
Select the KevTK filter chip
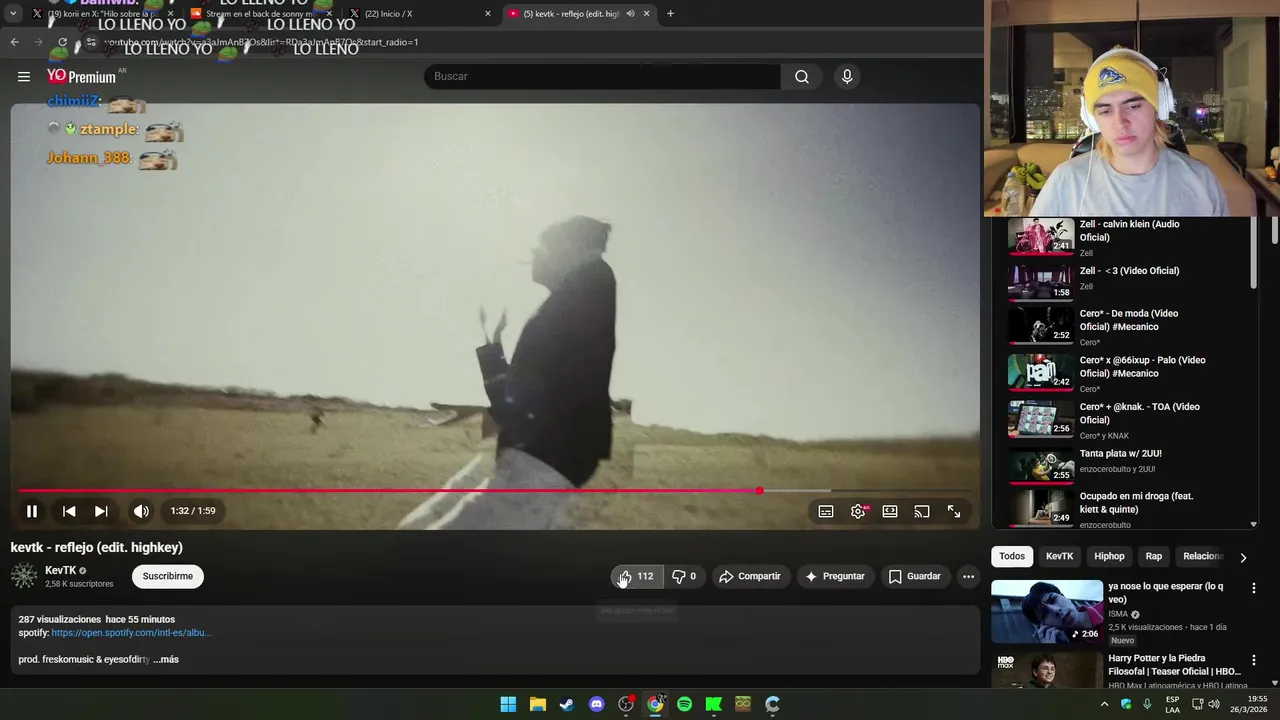pos(1059,556)
